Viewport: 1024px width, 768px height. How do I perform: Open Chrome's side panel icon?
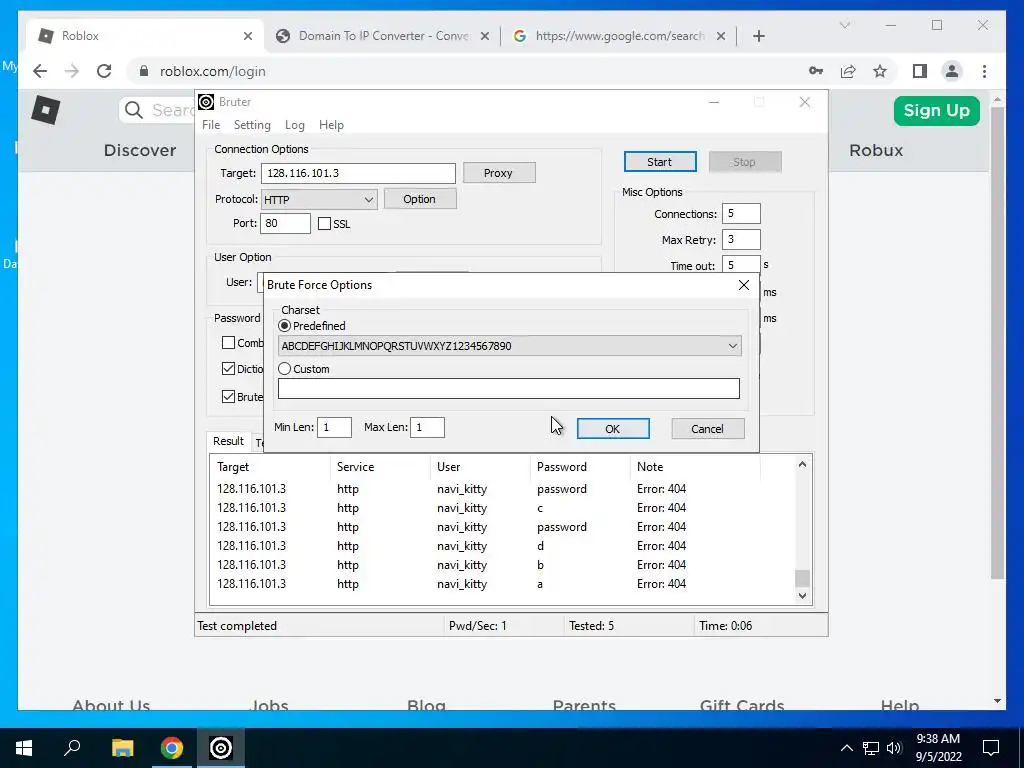coord(920,71)
